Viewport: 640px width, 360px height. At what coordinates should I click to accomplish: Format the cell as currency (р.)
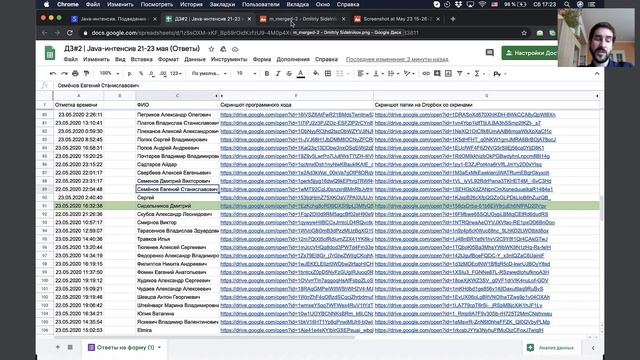[130, 73]
